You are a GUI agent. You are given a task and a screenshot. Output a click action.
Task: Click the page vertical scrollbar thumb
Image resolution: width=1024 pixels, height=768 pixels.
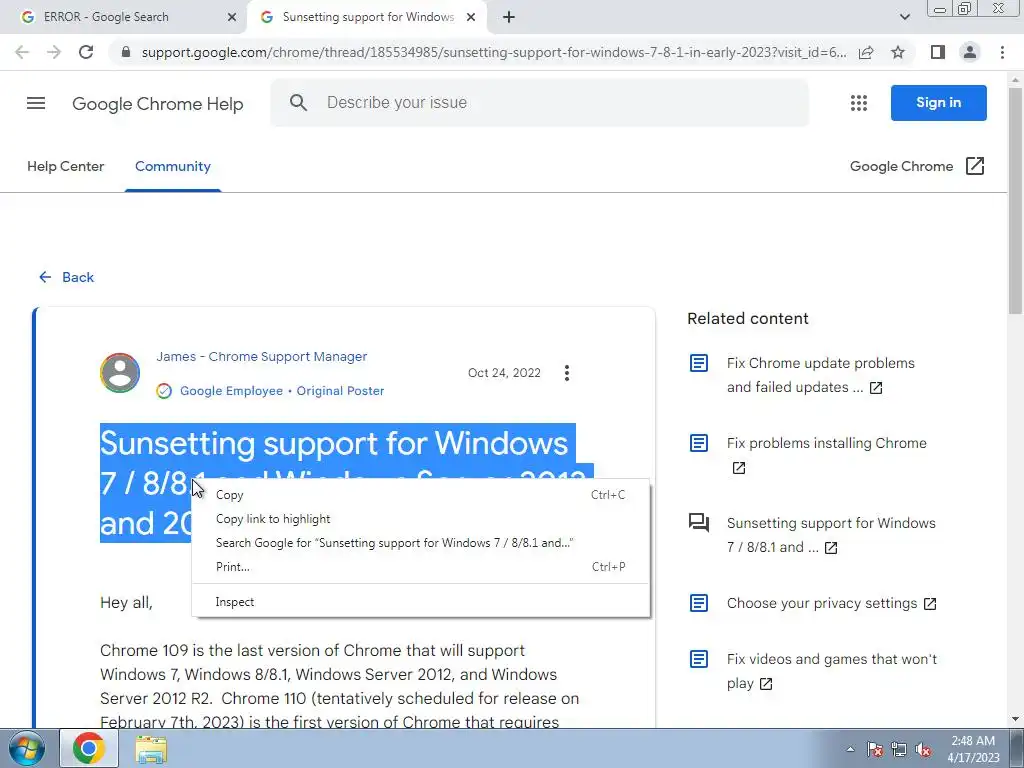(1015, 200)
